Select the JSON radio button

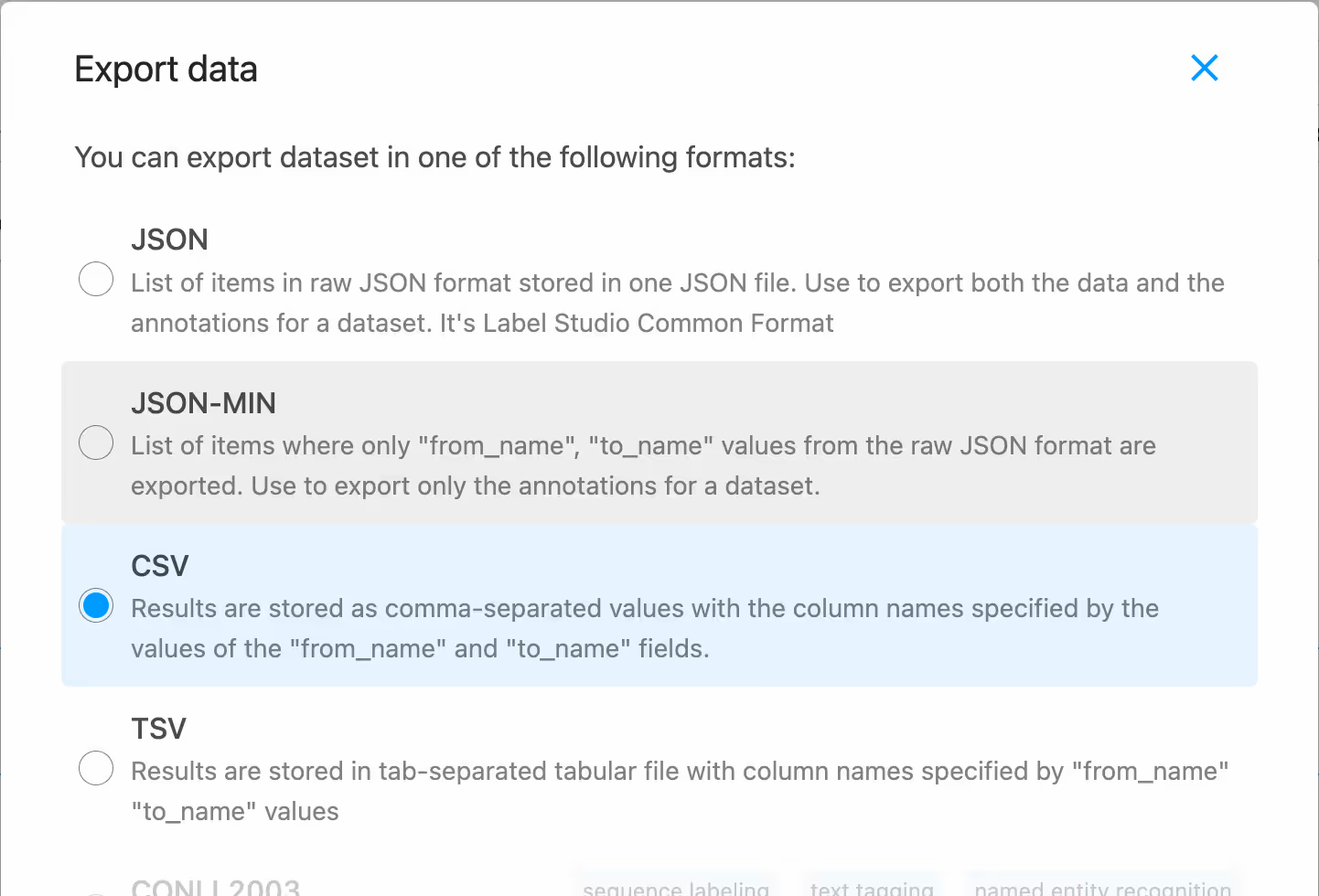96,279
